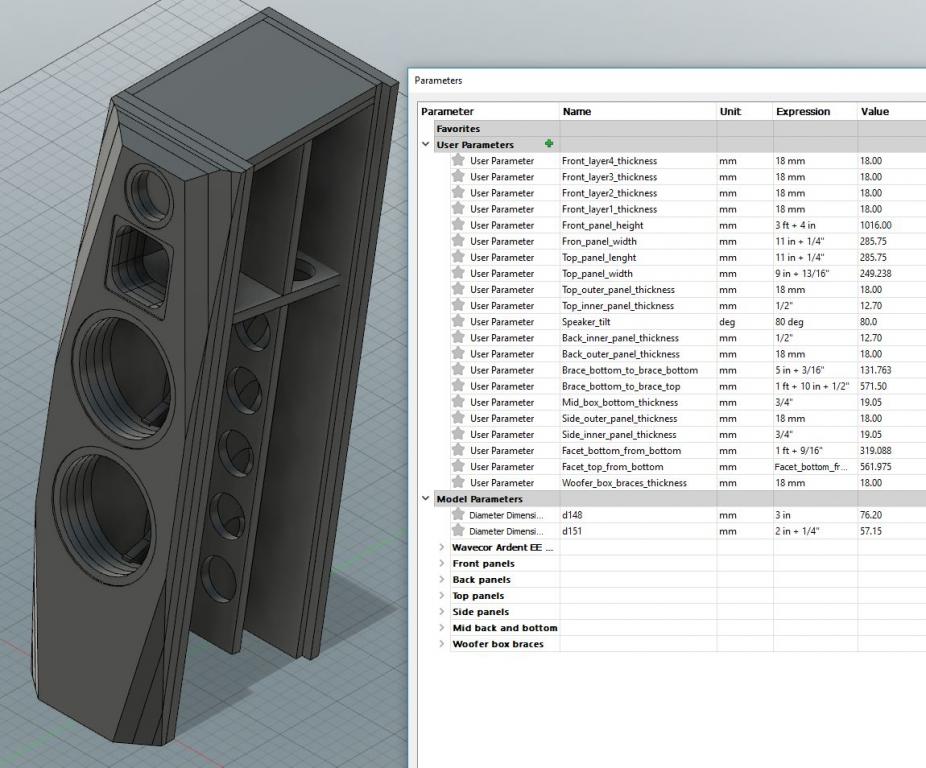Favorite the Top_inner_panel_thickness parameter star
Viewport: 926px width, 768px height.
click(458, 304)
